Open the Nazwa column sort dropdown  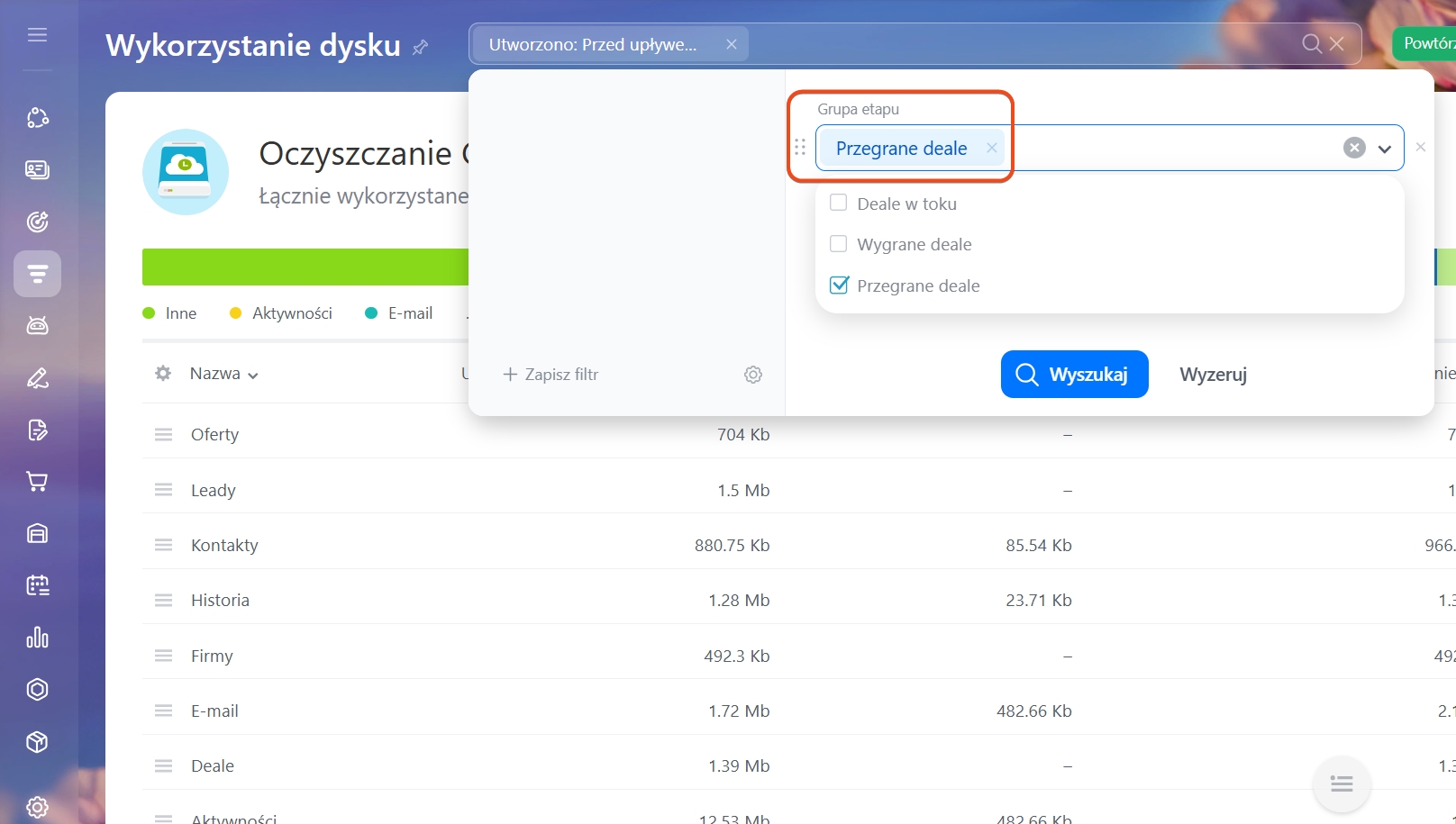click(x=223, y=374)
